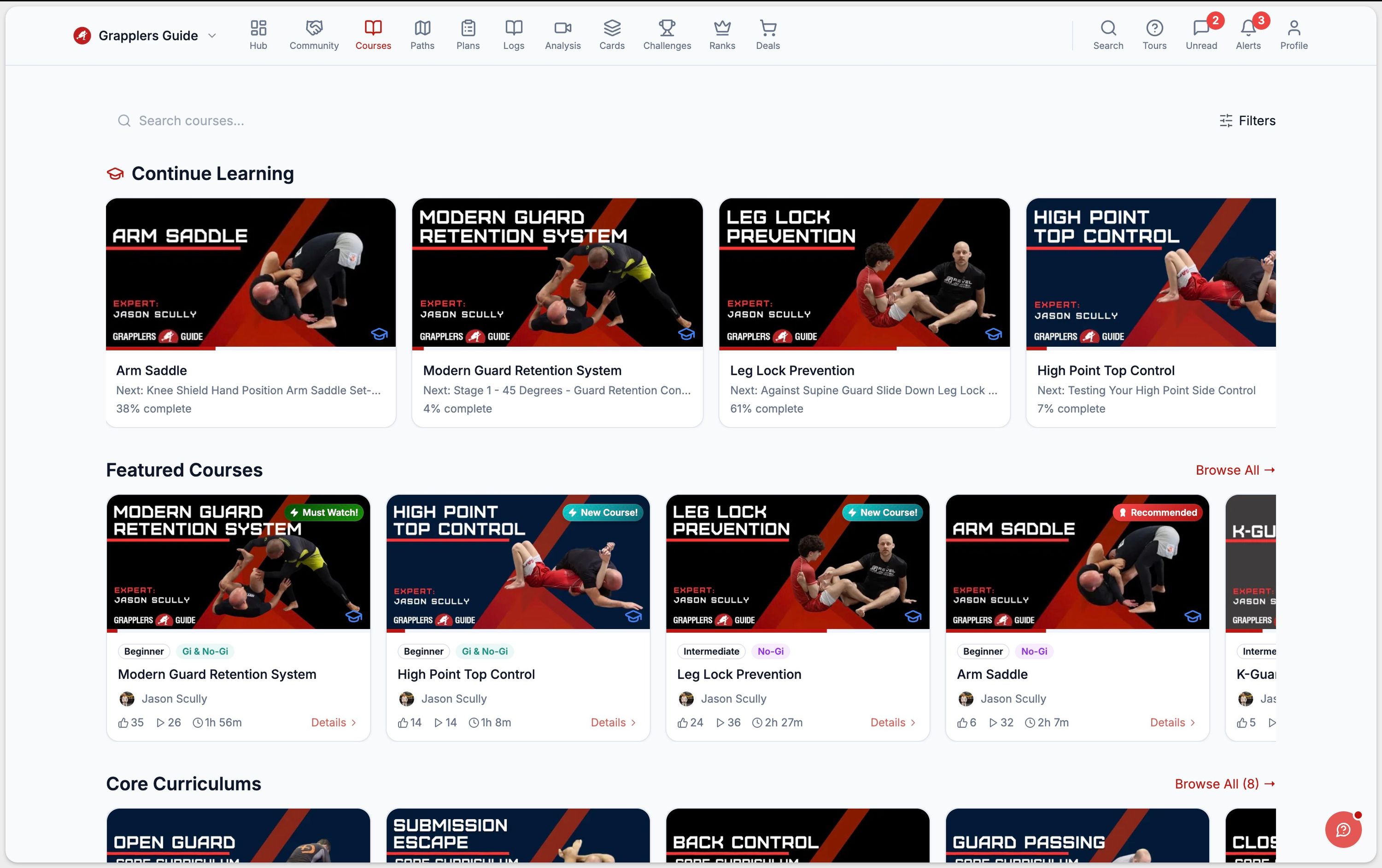Click graduation cap on featured High Point Top Control

[x=633, y=616]
